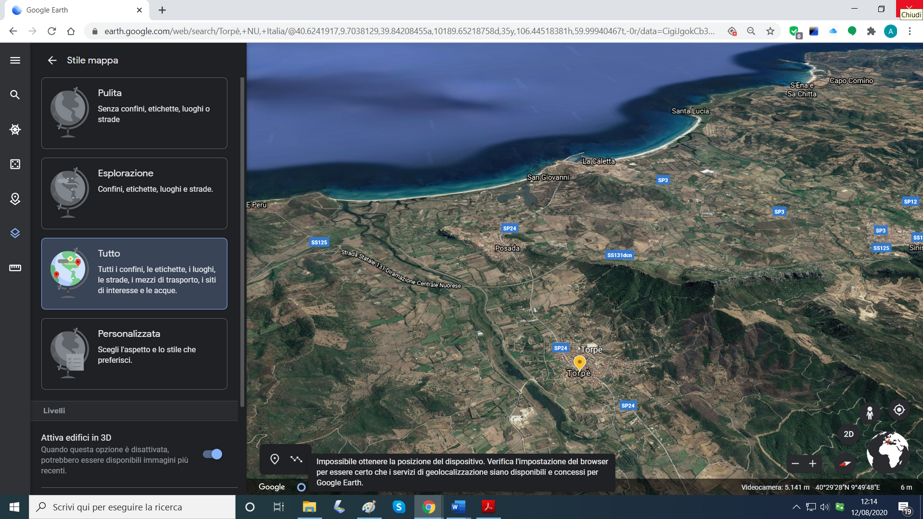Open the Chrome zoom magnifier icon

click(751, 31)
